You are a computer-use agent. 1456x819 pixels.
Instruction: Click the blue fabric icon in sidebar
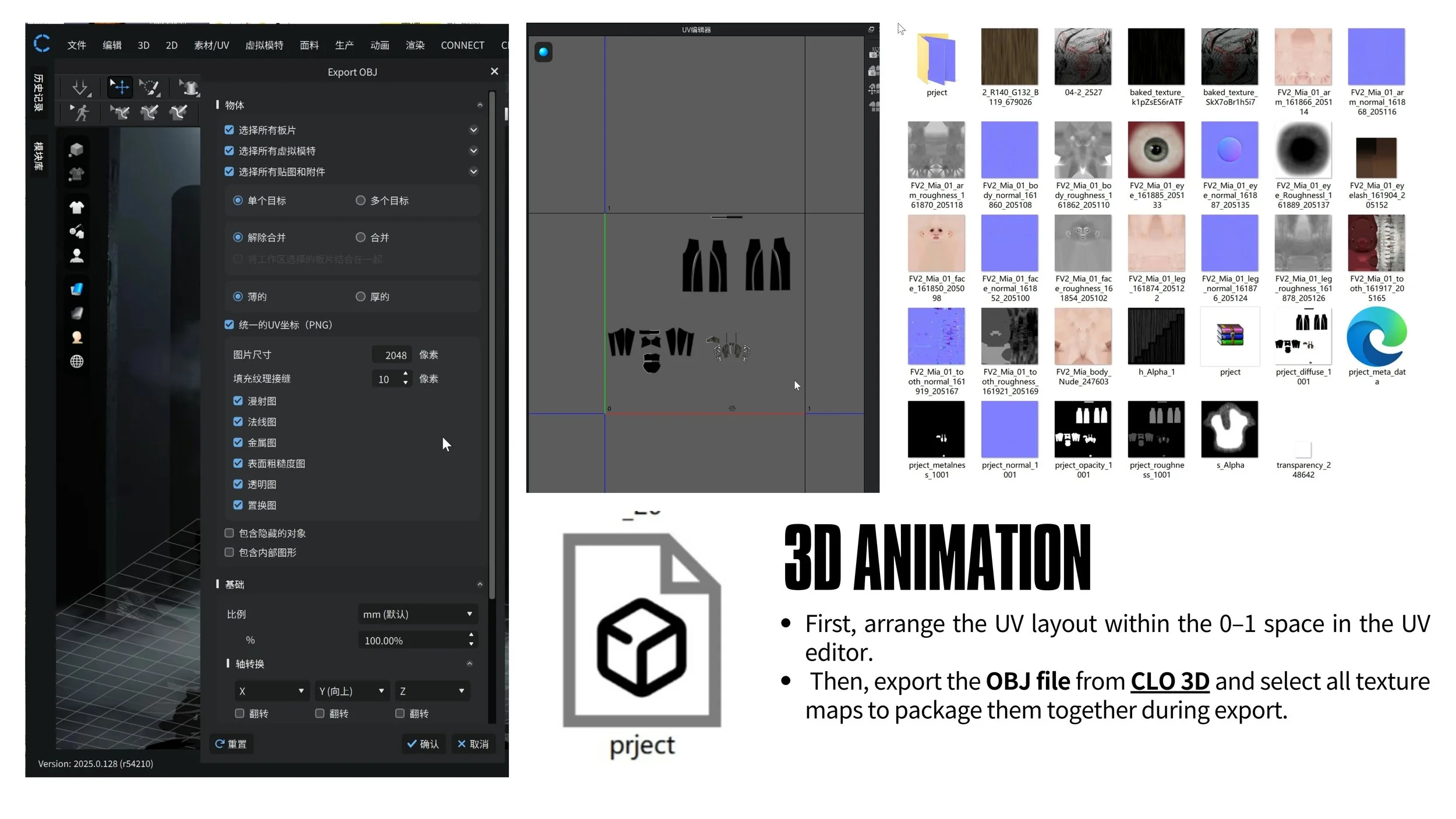tap(76, 290)
